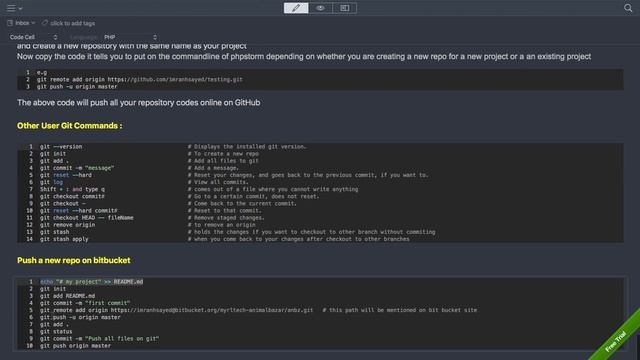Click the 'Push a new repo on bitbucket' heading
Image resolution: width=640 pixels, height=360 pixels.
click(74, 260)
